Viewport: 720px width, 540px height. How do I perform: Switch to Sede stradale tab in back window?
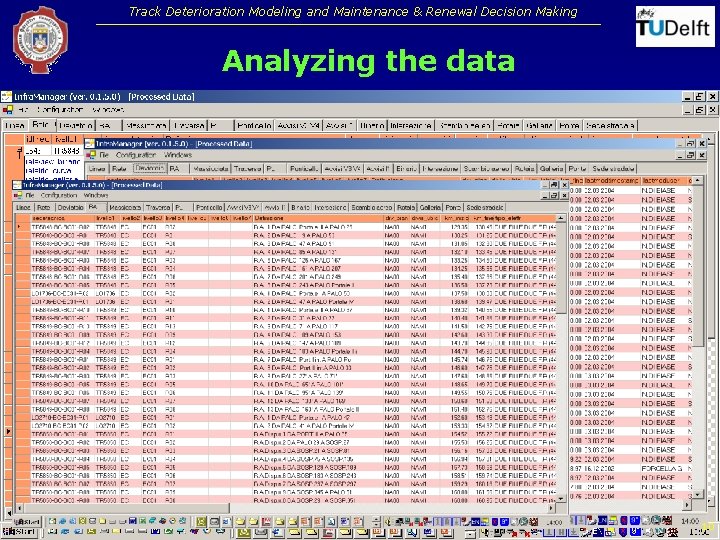(x=610, y=125)
